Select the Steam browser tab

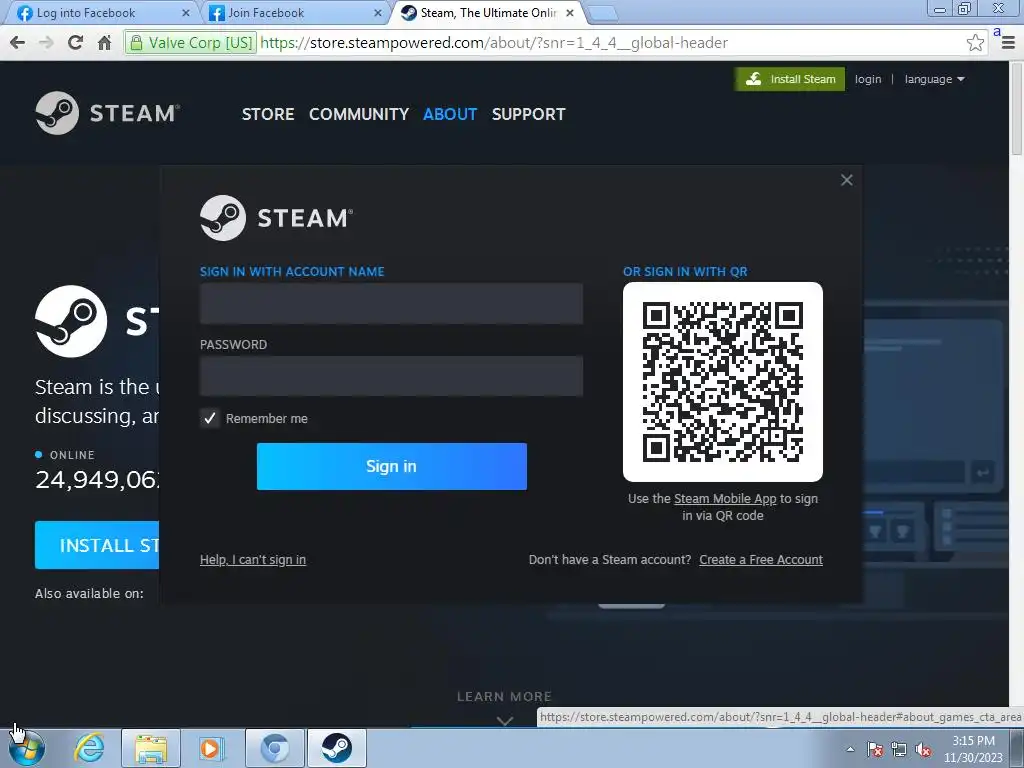pos(487,12)
